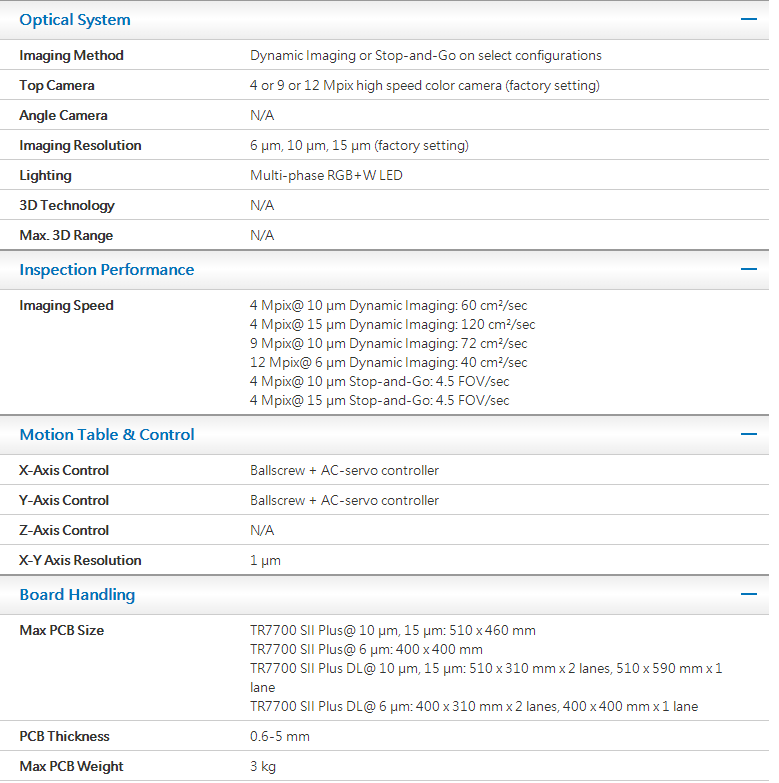This screenshot has width=779, height=783.
Task: Select 'TR7700 SII Plus@ 6 µm: 400 x 400 mm'
Action: click(366, 649)
